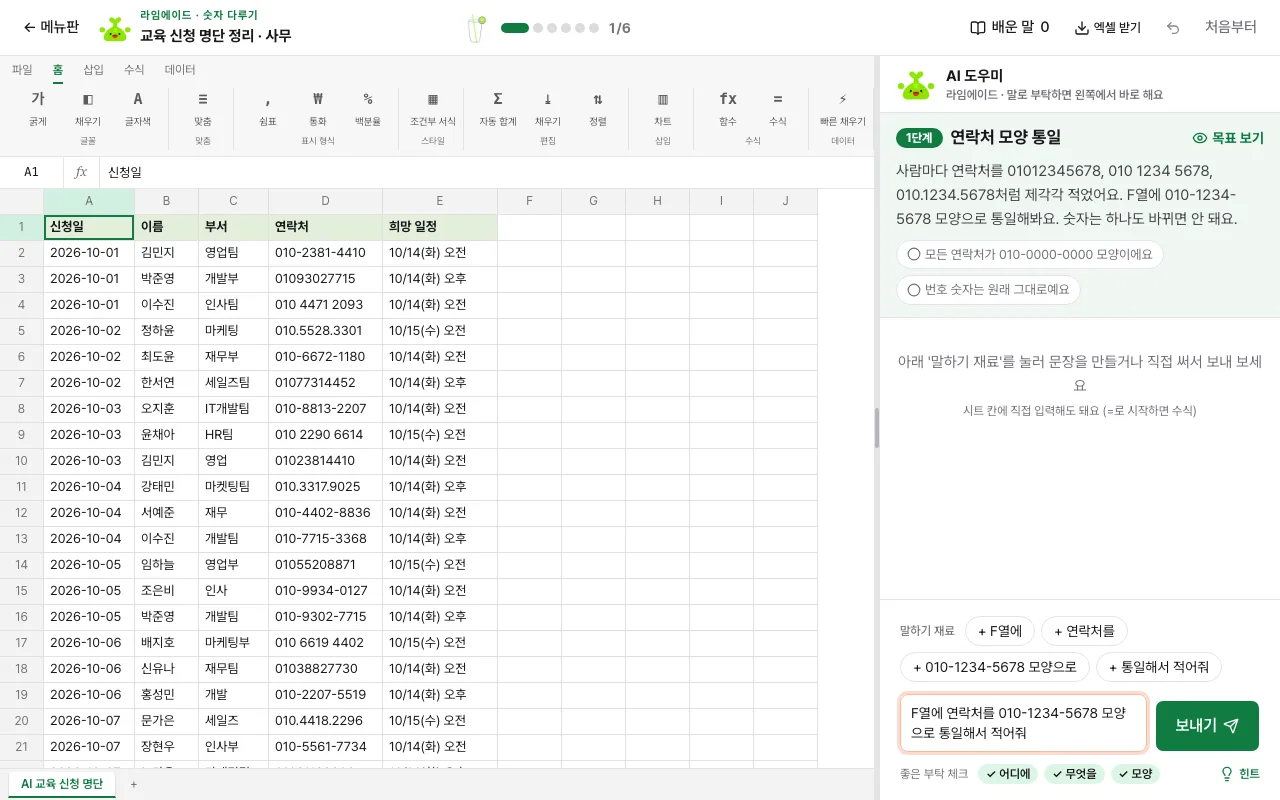Image resolution: width=1280 pixels, height=800 pixels.
Task: Apply 쉼표 comma number format
Action: click(268, 108)
